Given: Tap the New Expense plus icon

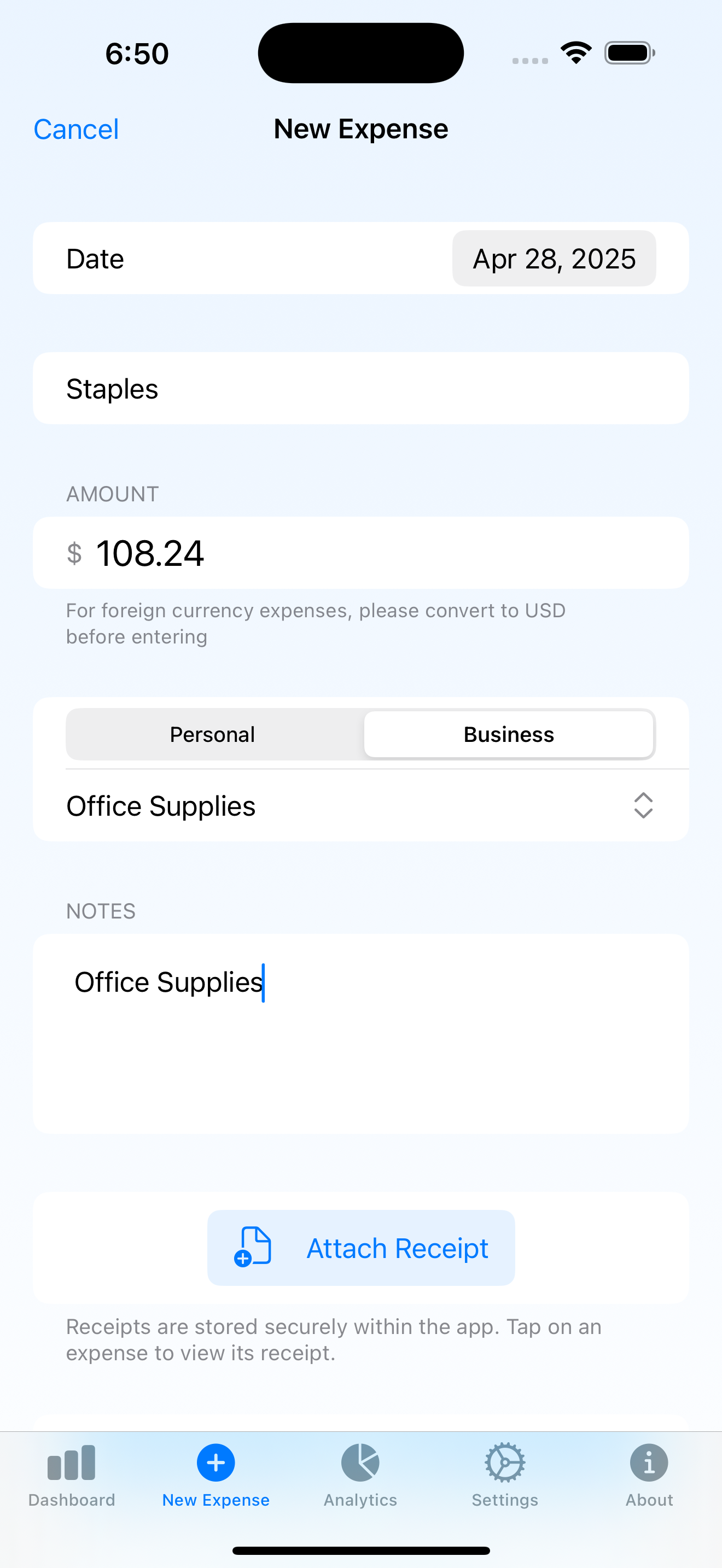Looking at the screenshot, I should pos(216,1462).
